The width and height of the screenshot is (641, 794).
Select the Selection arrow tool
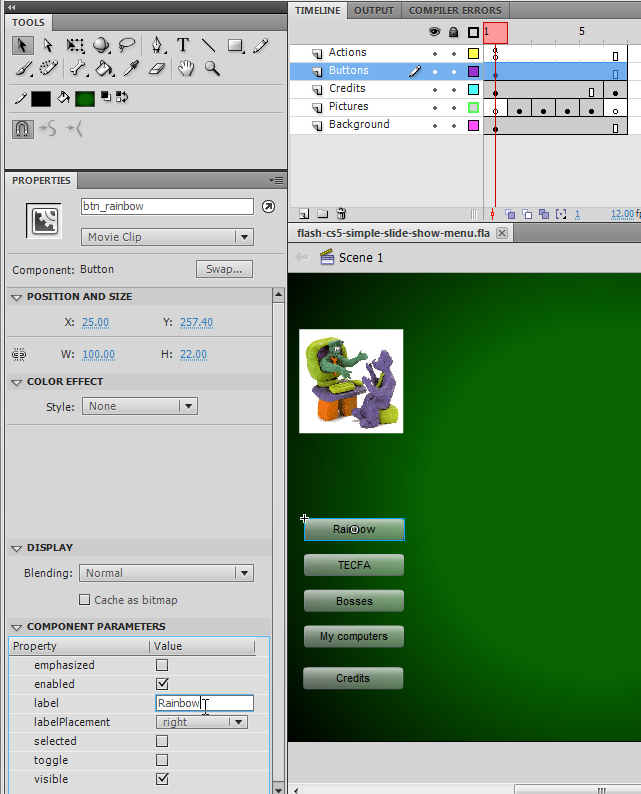pos(22,45)
